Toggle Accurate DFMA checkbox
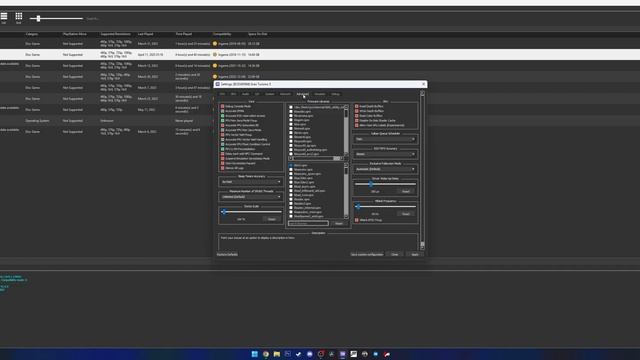Image resolution: width=640 pixels, height=360 pixels. [222, 111]
